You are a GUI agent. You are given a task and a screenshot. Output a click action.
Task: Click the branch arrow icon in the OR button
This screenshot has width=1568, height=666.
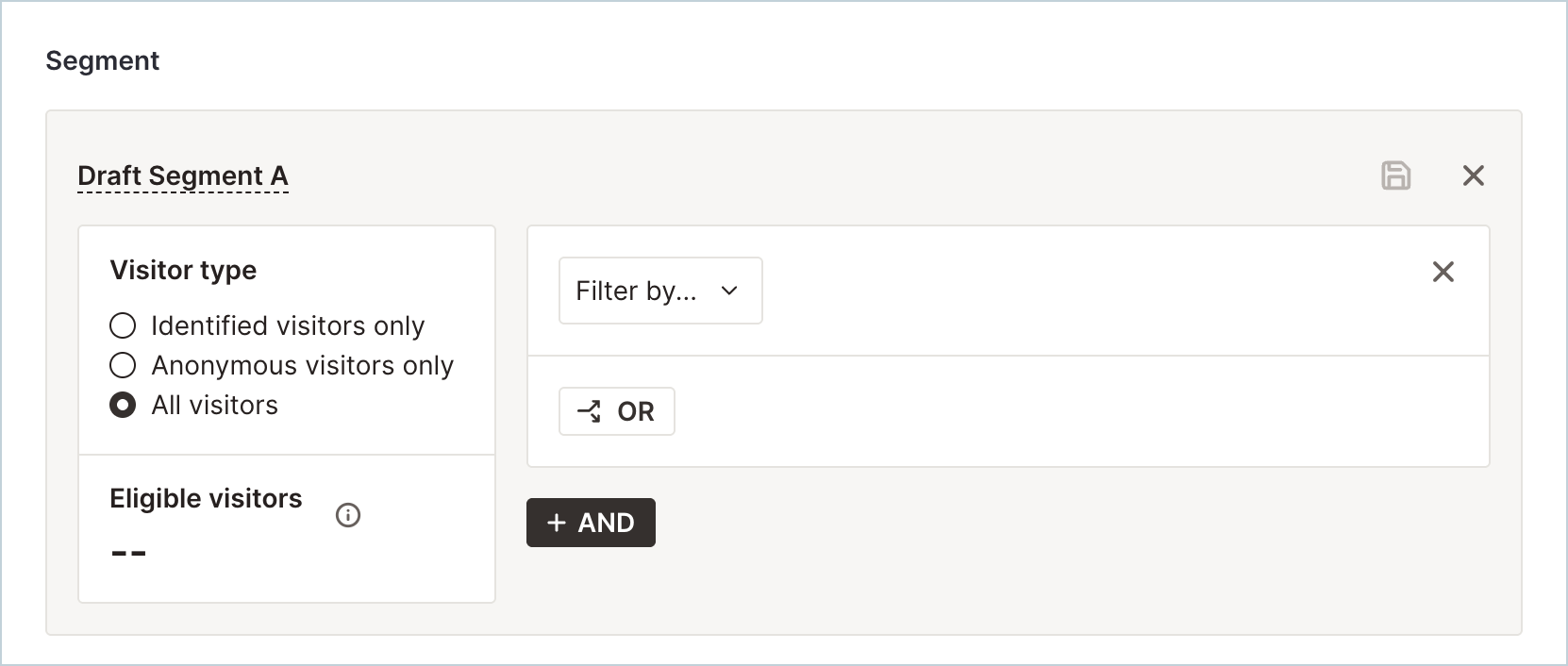coord(590,411)
